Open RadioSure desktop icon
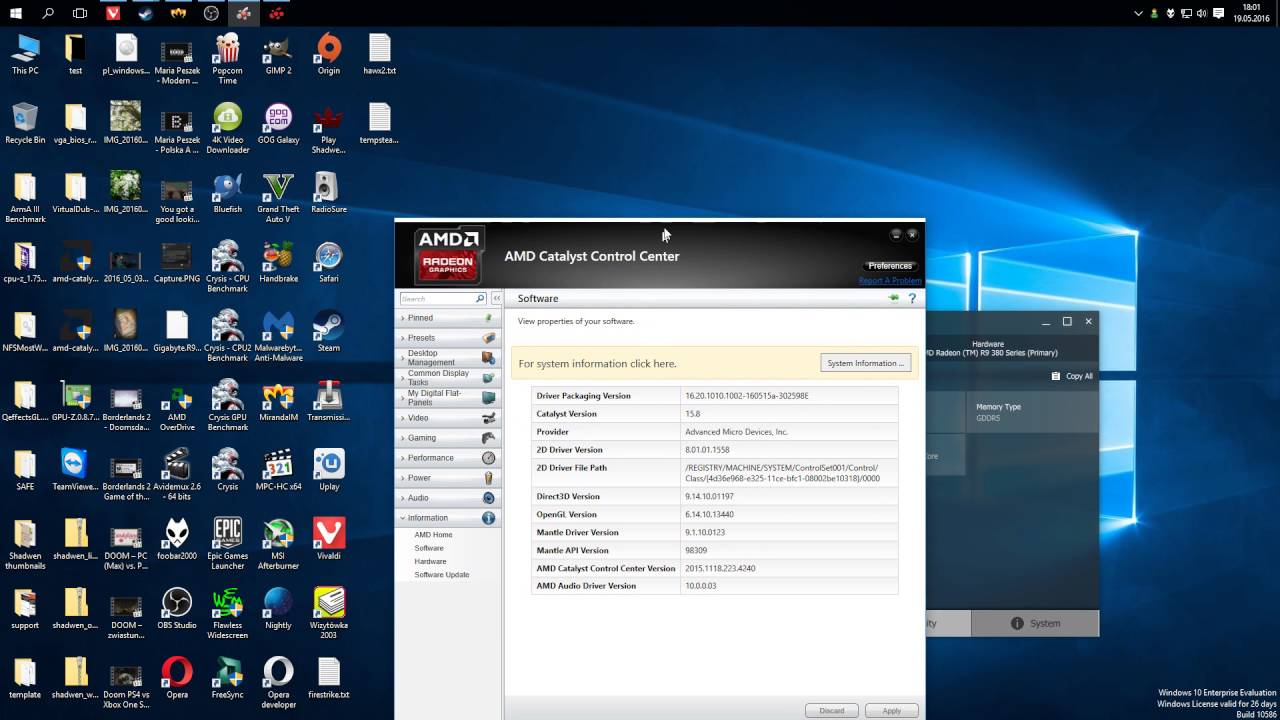Screen dimensions: 1280x720 328,193
